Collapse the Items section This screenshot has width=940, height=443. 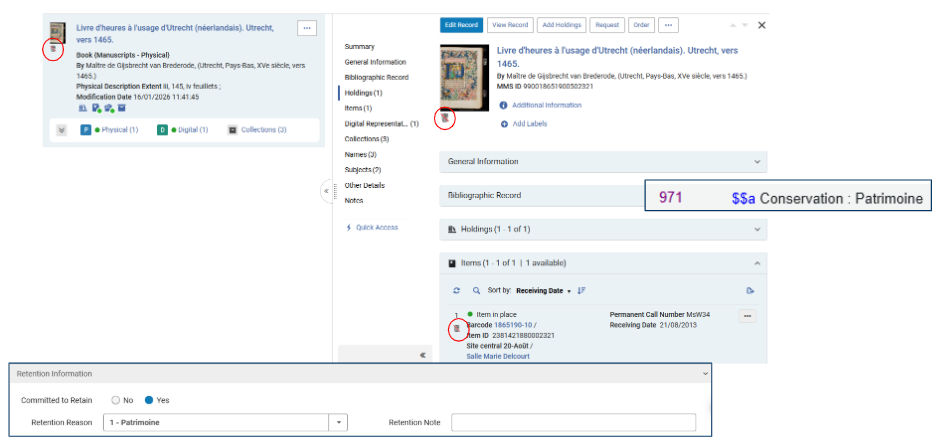757,263
